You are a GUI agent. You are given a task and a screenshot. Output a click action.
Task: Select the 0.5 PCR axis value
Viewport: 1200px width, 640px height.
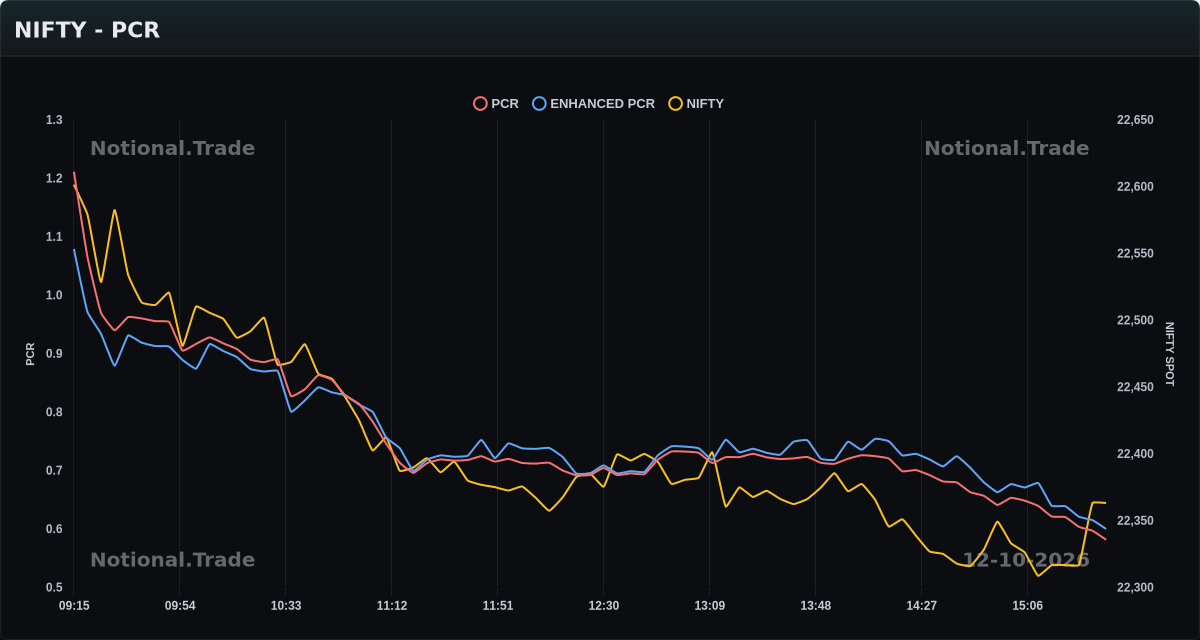pyautogui.click(x=54, y=588)
